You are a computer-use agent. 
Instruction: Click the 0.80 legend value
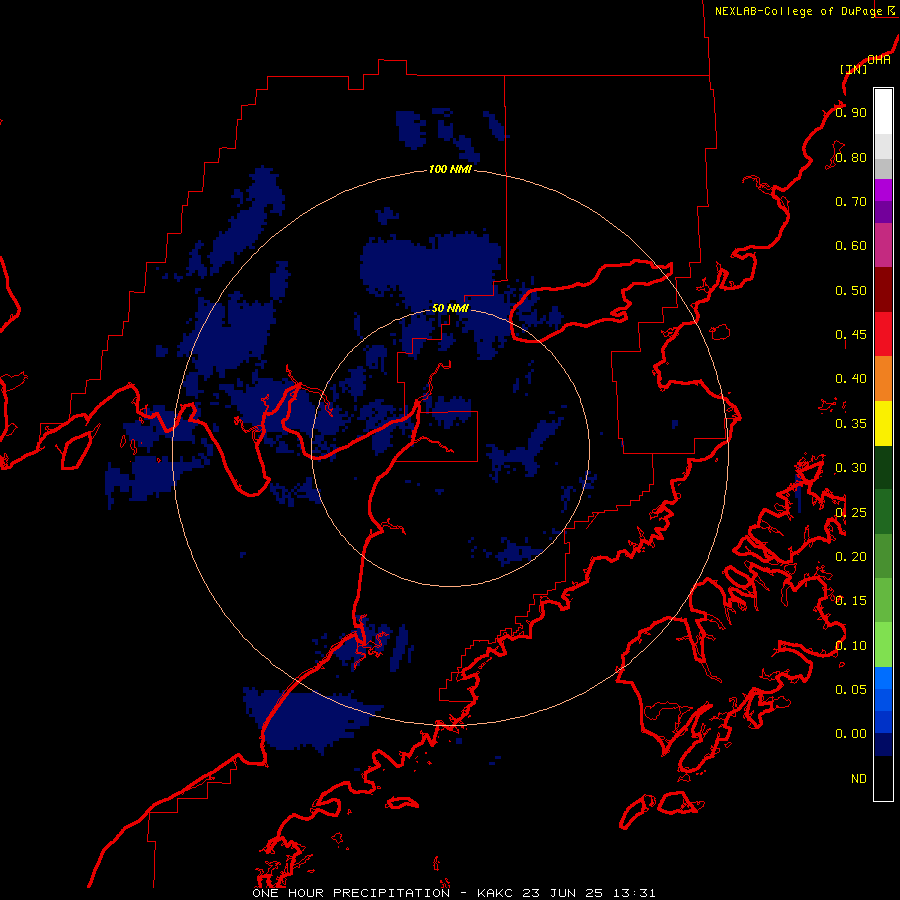pyautogui.click(x=851, y=157)
